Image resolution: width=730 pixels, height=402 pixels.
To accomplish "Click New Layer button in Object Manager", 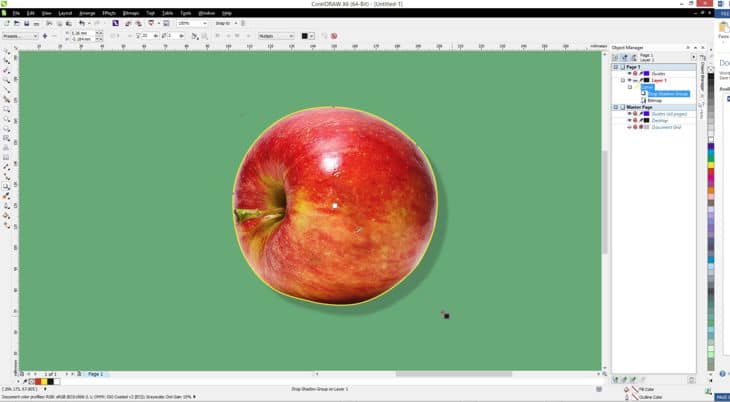I will (615, 380).
